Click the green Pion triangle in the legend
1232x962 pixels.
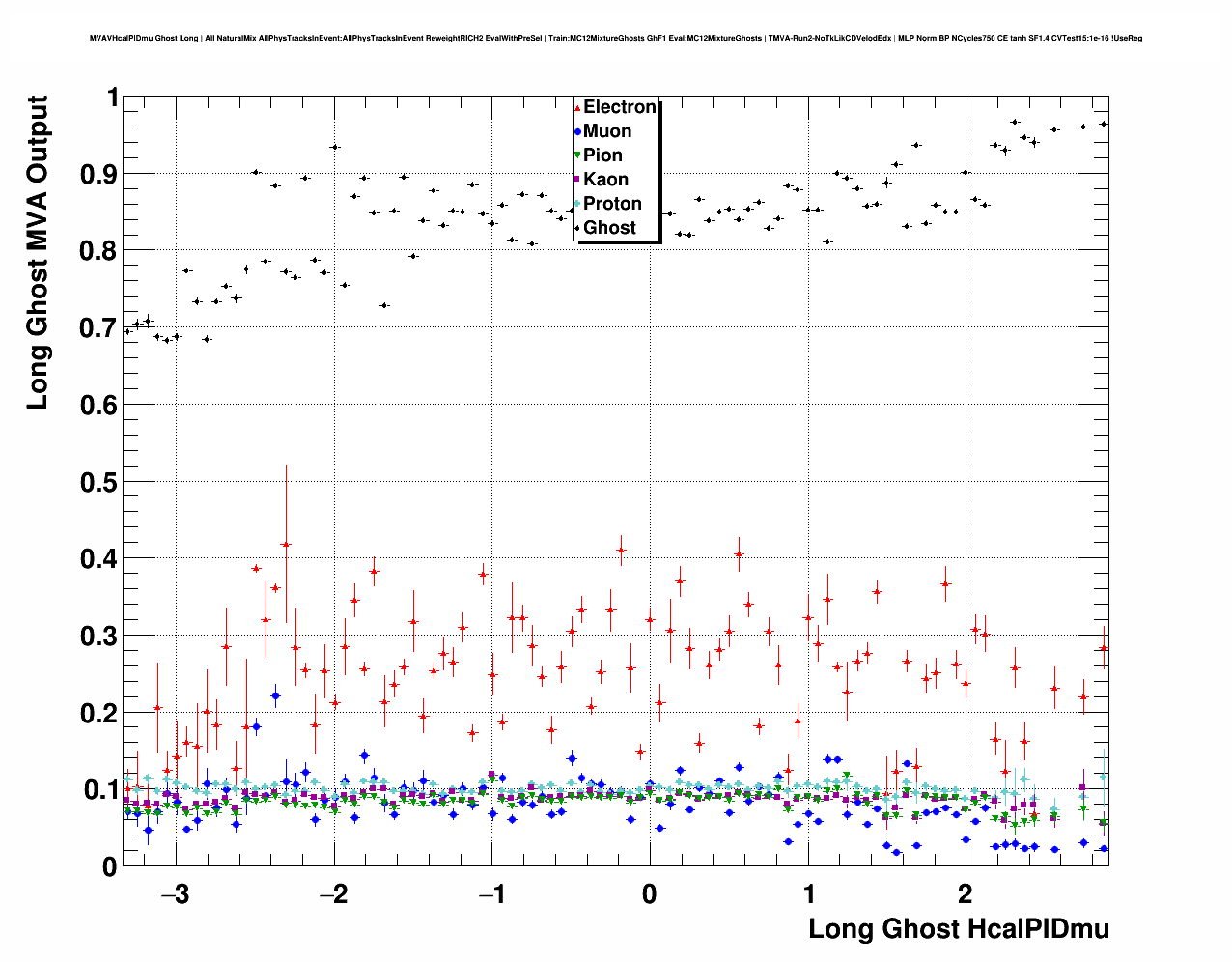(x=577, y=156)
